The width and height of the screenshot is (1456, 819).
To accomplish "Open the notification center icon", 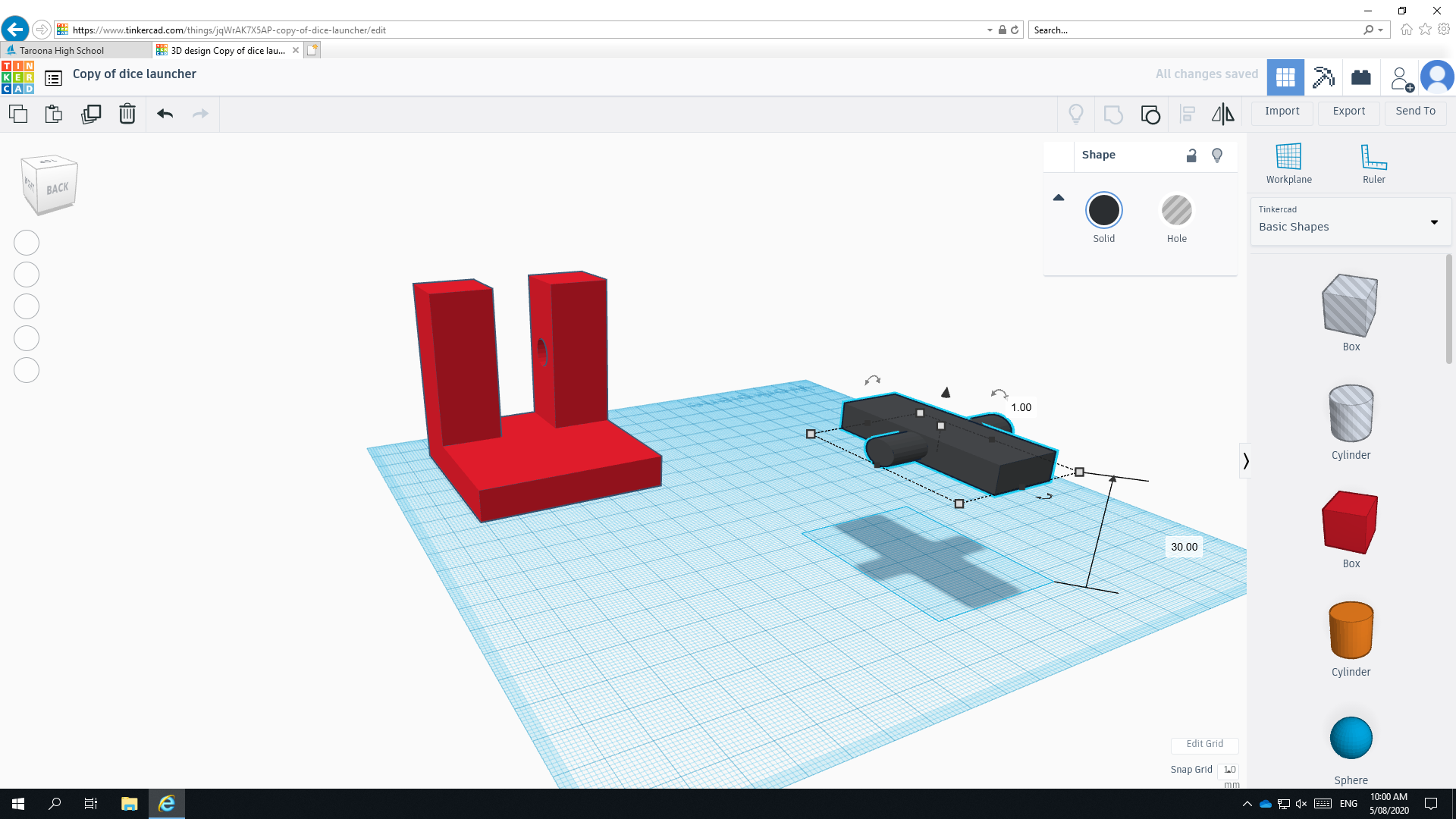I will click(x=1431, y=804).
